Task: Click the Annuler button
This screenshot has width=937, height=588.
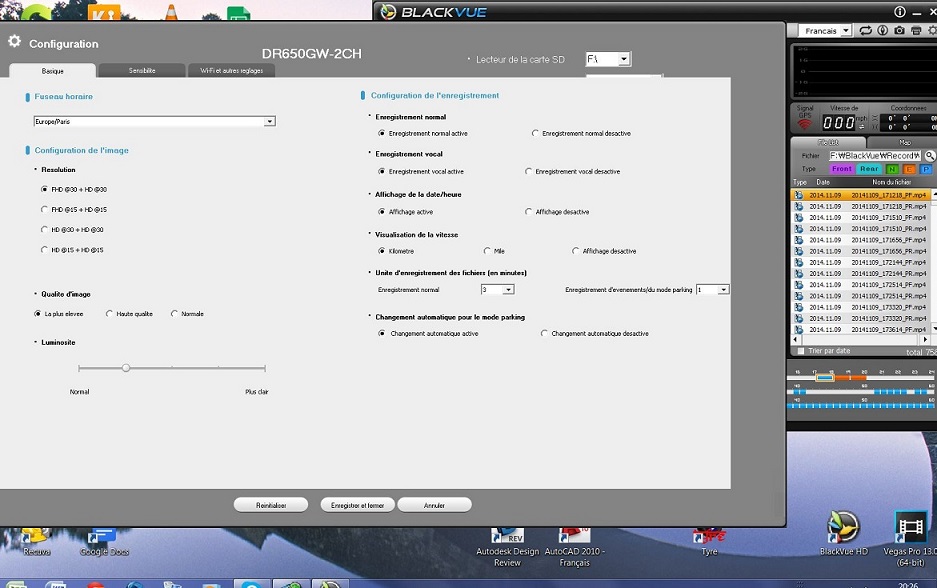Action: pos(434,505)
